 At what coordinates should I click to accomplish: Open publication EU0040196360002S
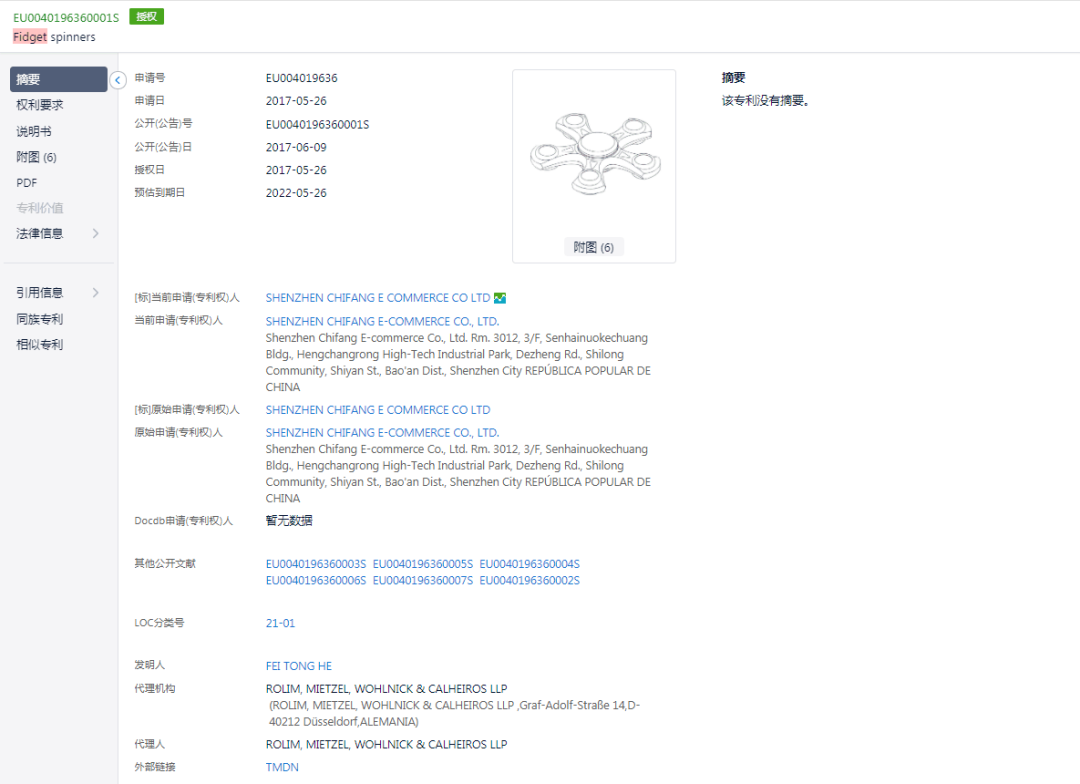(528, 579)
